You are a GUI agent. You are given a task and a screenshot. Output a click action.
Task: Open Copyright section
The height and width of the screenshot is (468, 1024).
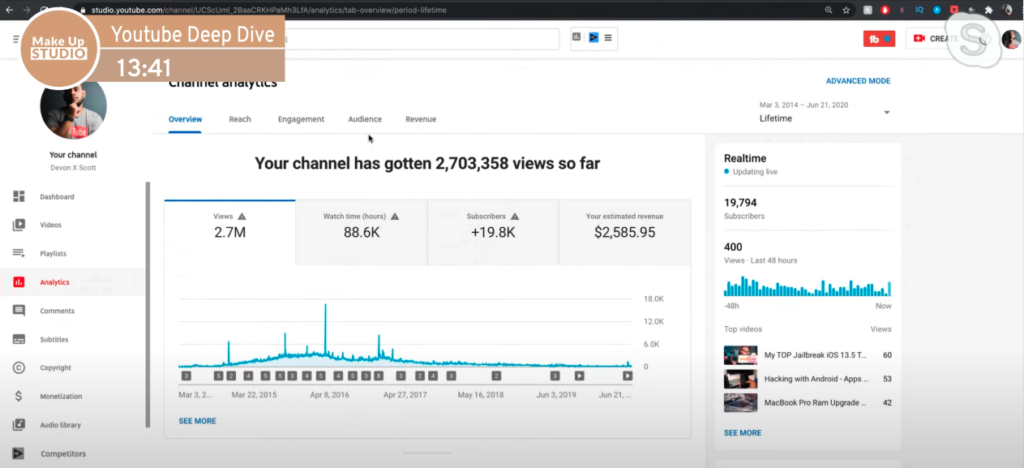55,368
